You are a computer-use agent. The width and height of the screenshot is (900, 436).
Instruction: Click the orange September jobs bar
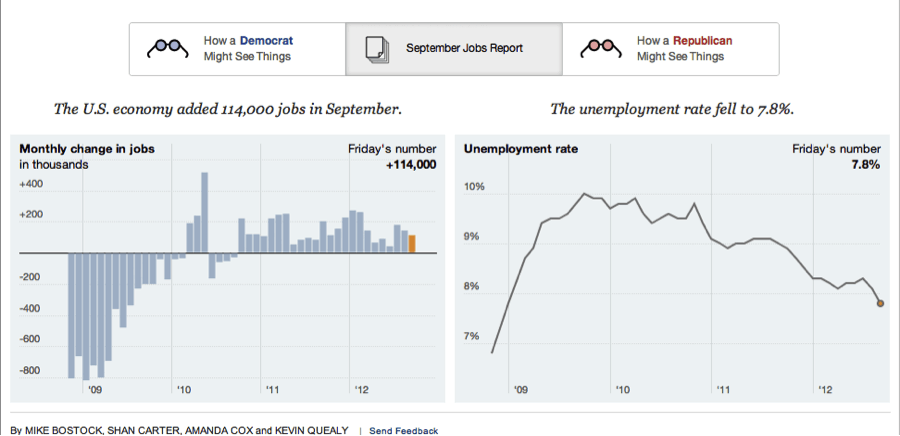412,244
